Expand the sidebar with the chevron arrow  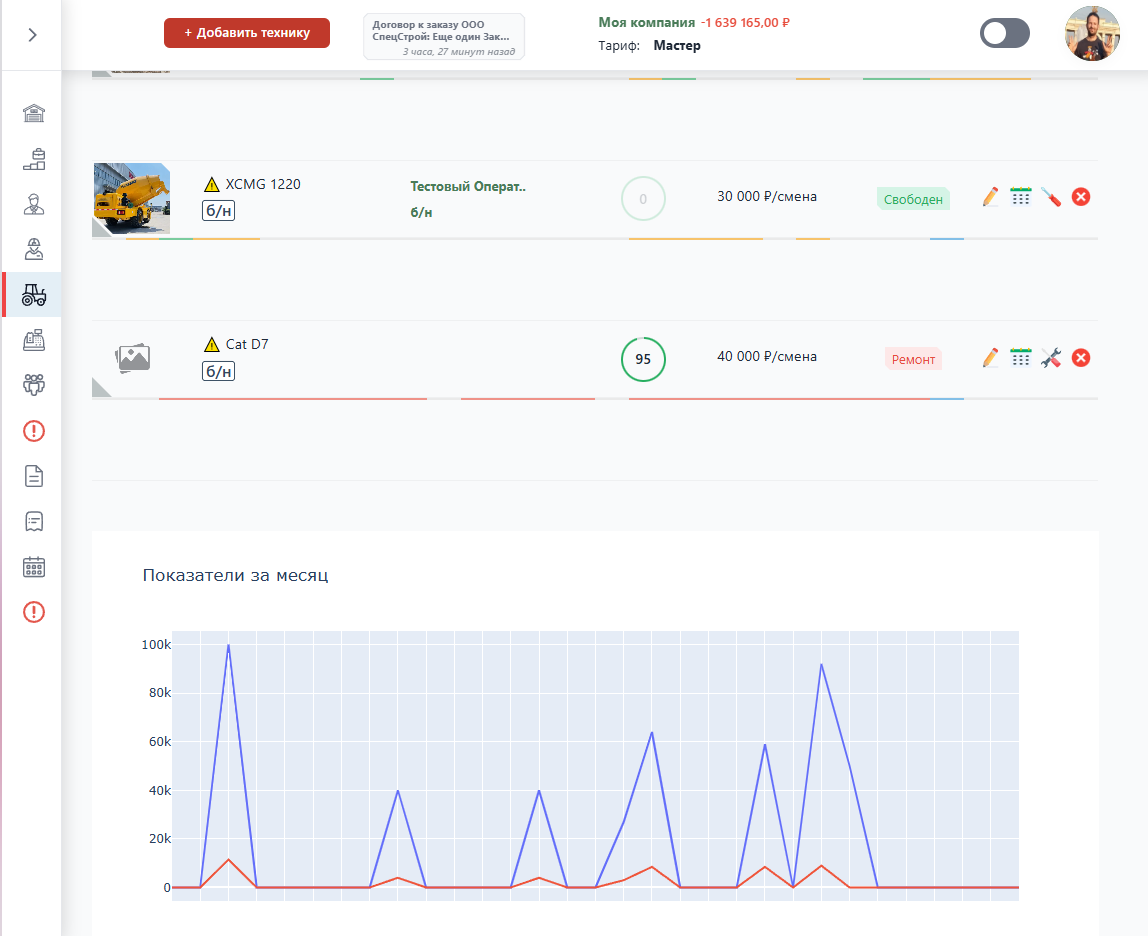pos(32,34)
